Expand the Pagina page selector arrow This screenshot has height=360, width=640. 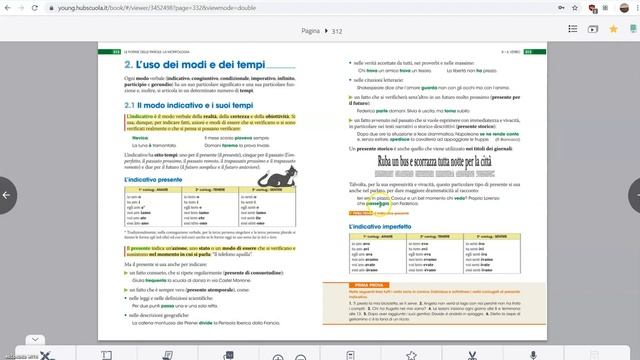(326, 31)
